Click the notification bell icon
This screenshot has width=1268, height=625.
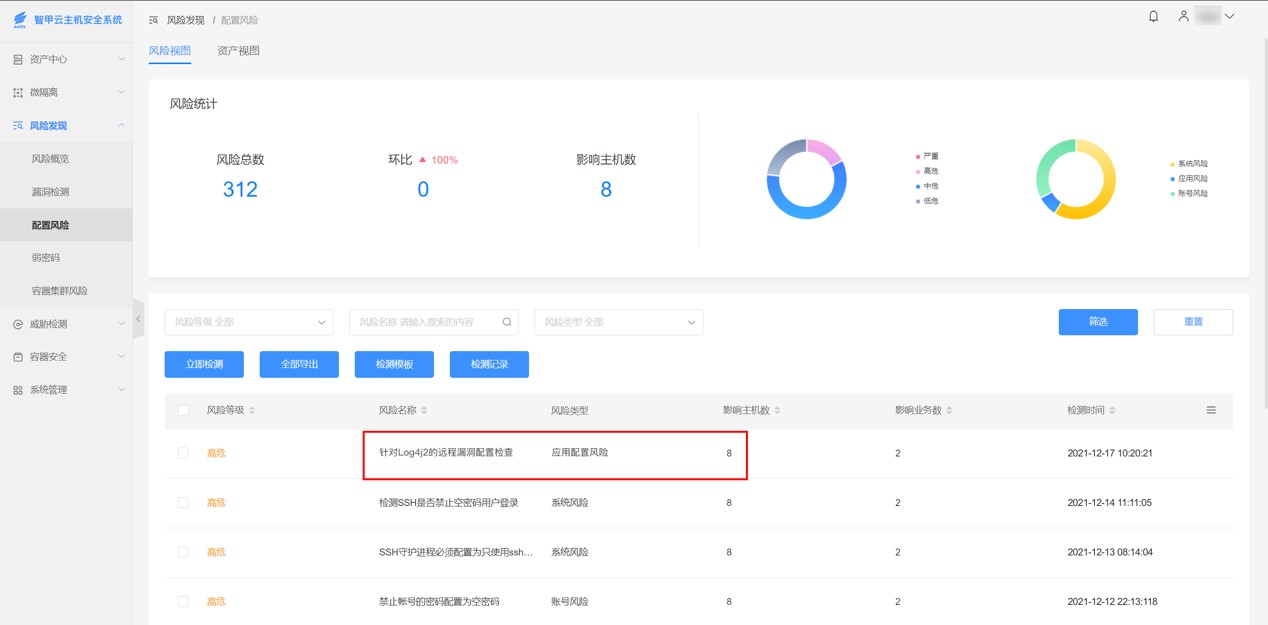pyautogui.click(x=1153, y=17)
